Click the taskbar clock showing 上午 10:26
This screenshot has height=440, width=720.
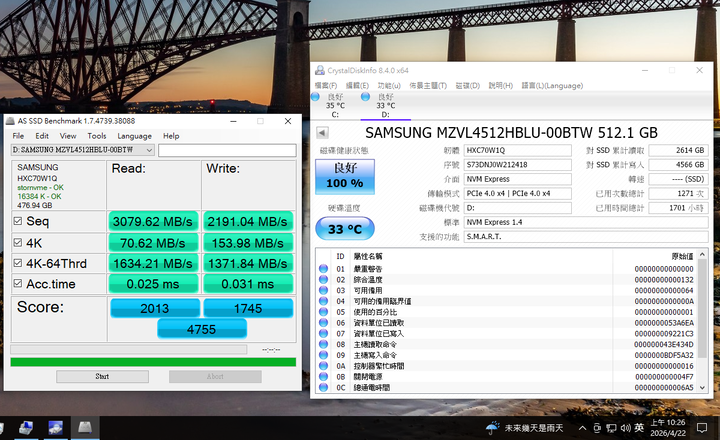coord(668,428)
